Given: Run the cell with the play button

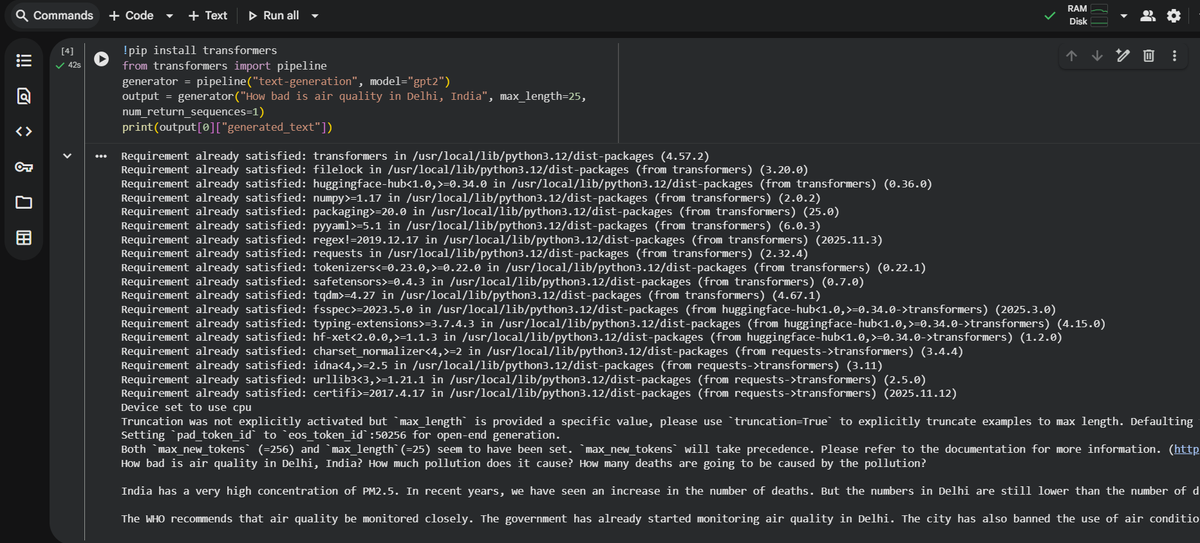Looking at the screenshot, I should coord(101,58).
